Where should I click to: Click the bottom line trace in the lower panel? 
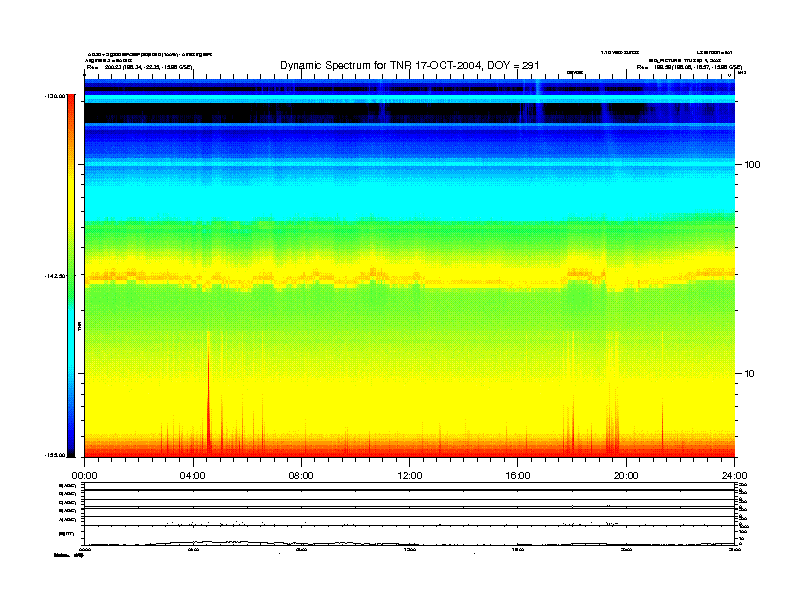[x=409, y=543]
